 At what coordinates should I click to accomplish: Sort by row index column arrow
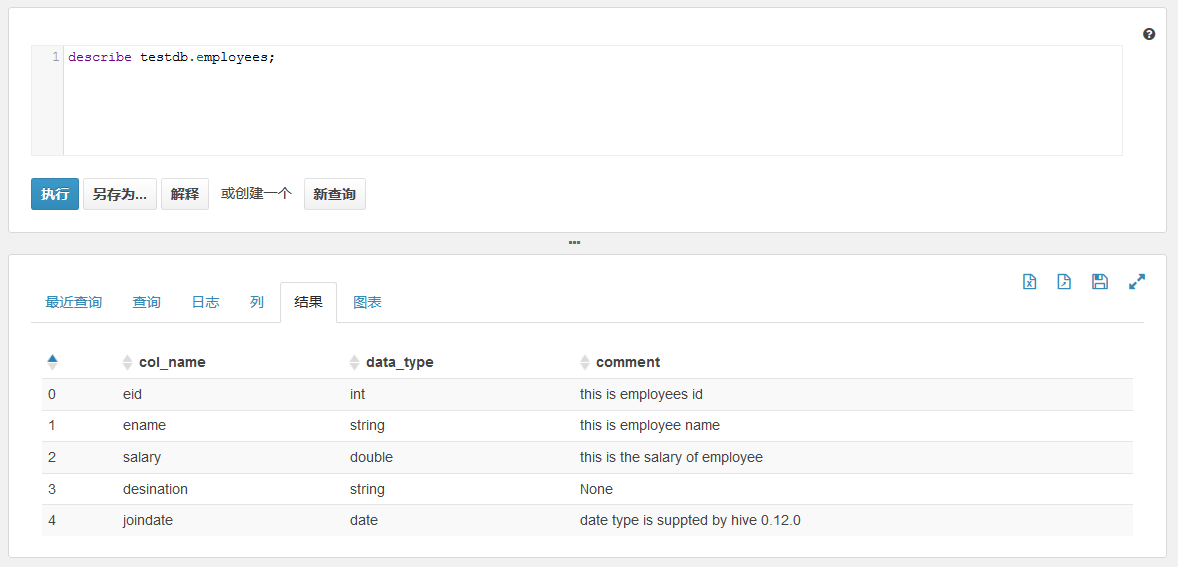click(x=52, y=362)
